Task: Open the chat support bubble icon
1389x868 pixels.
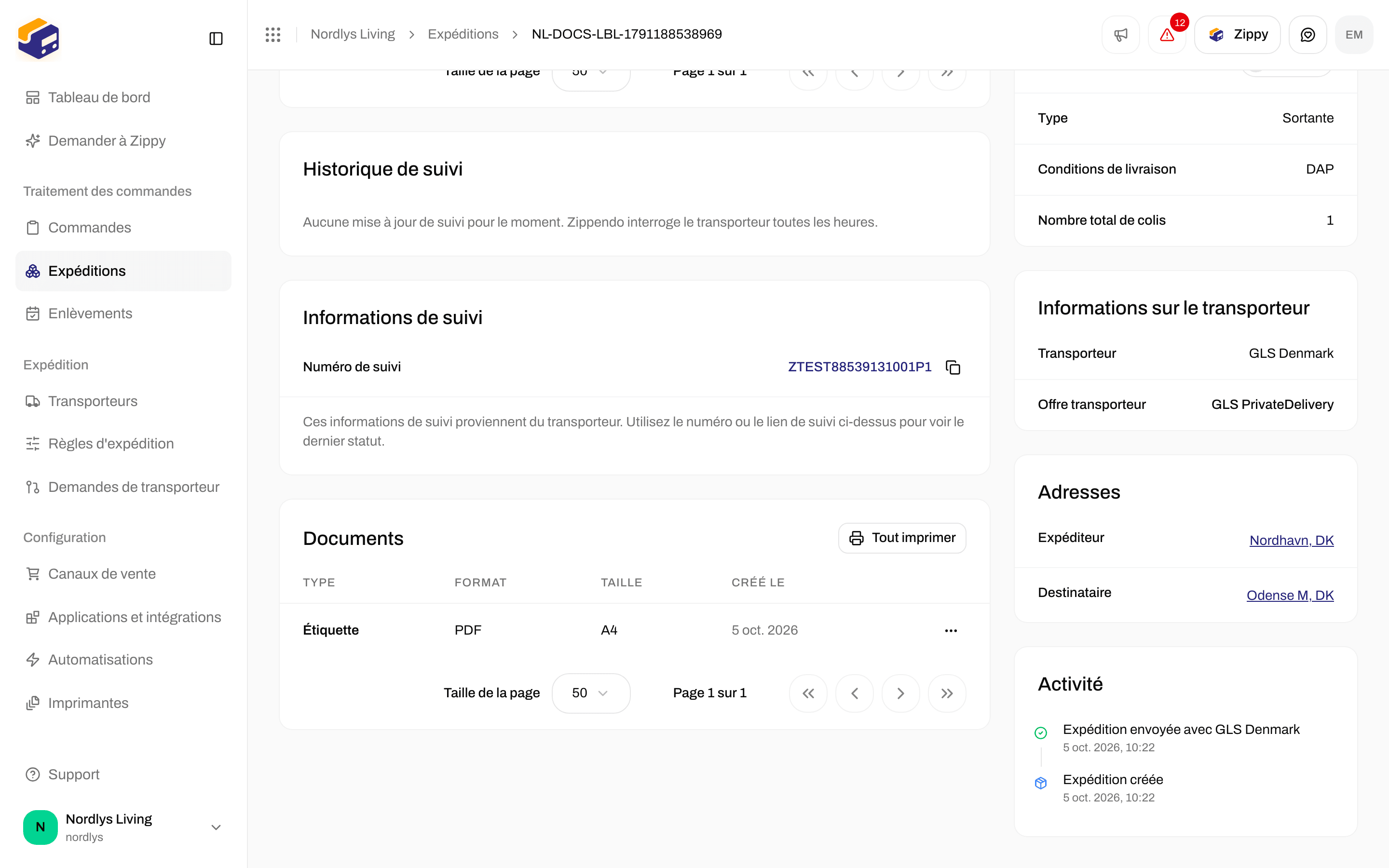Action: [1307, 34]
